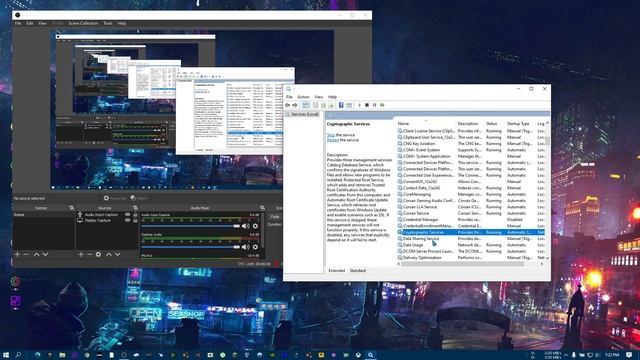Toggle visibility eye of Audio Input Capture source
640x360 pixels.
(x=127, y=215)
